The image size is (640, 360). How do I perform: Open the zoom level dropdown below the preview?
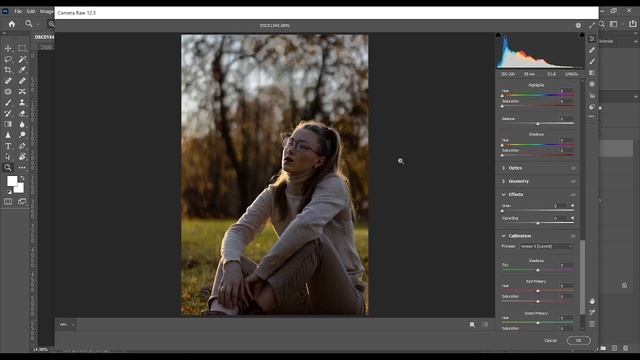67,325
